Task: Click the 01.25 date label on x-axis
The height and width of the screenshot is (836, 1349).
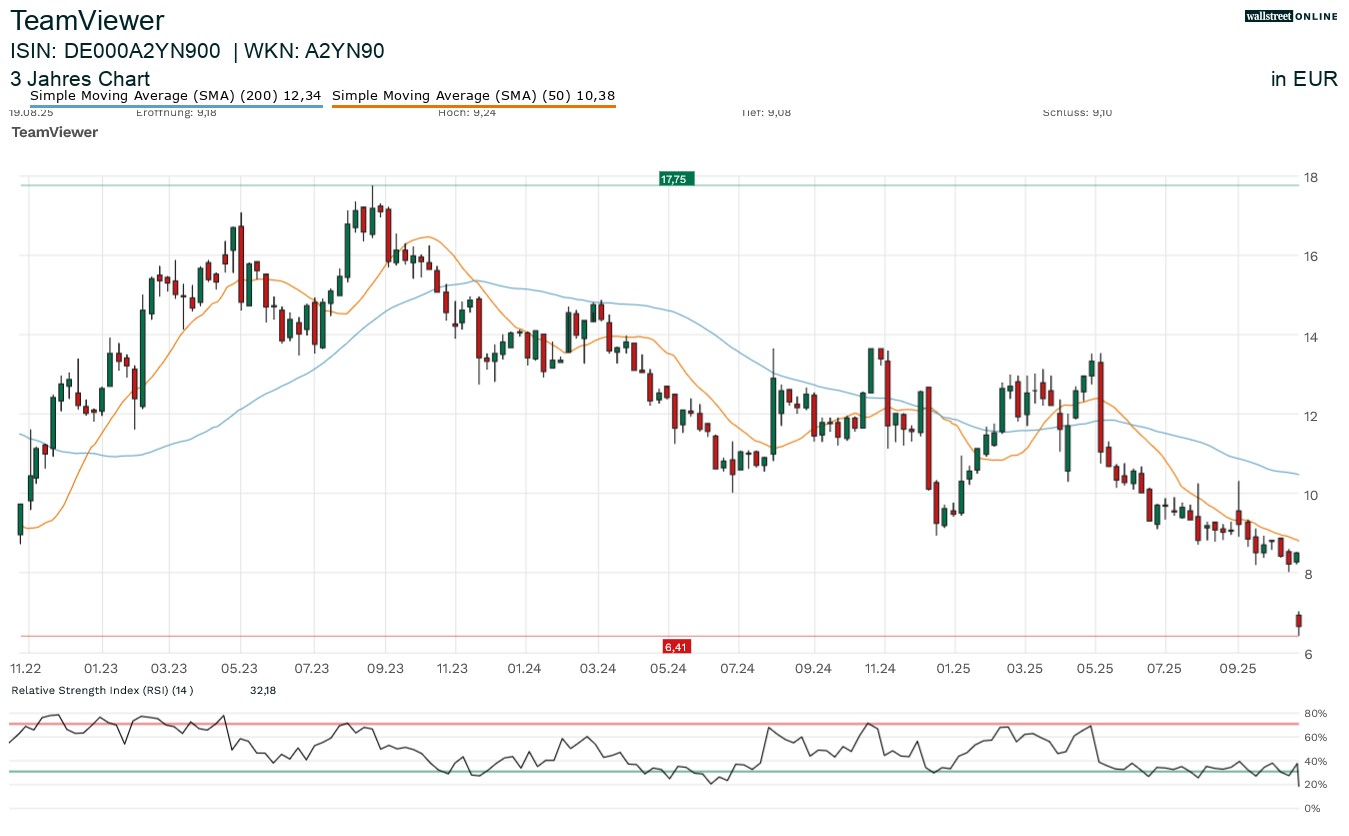Action: [x=953, y=668]
